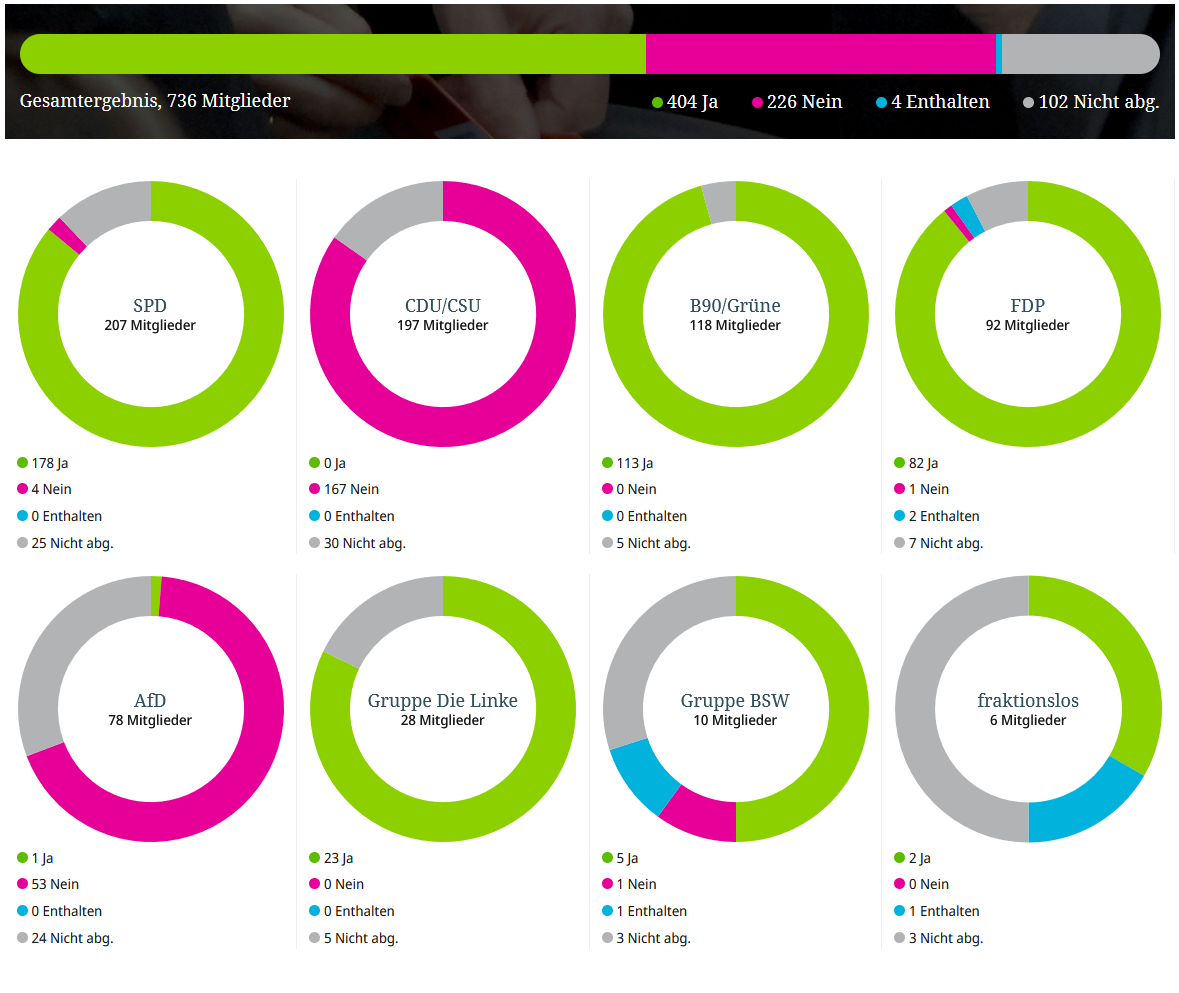Select the Gruppe BSW '1 Nein' legend entry
1179x993 pixels.
click(x=629, y=884)
